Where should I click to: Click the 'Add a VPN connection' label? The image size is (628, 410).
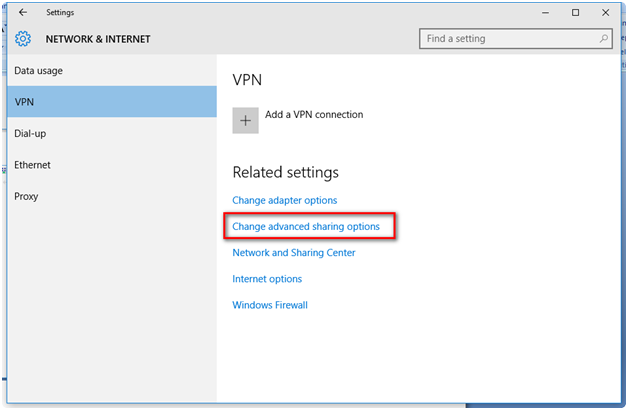(x=314, y=115)
